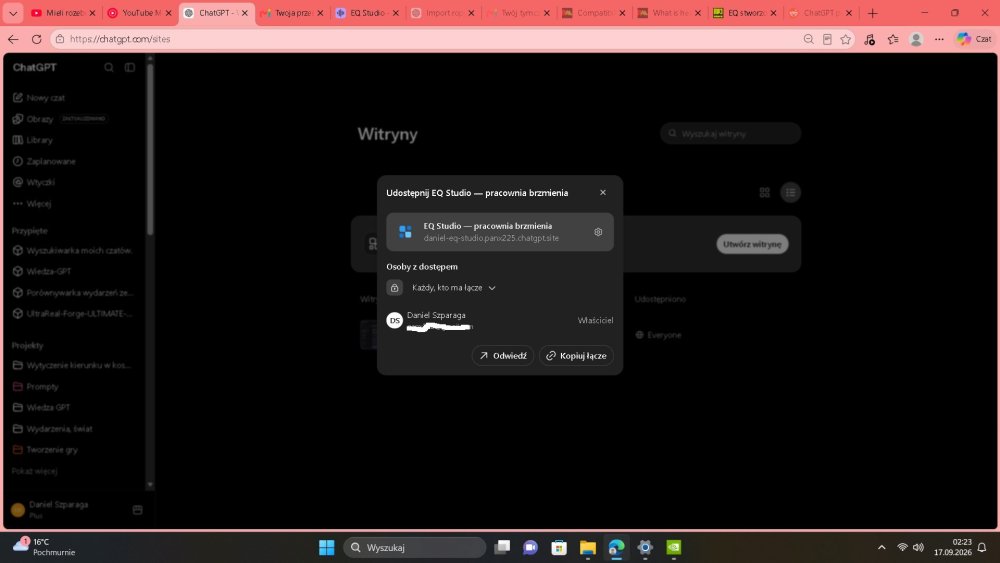
Task: Open the browser favorites list icon
Action: click(893, 39)
